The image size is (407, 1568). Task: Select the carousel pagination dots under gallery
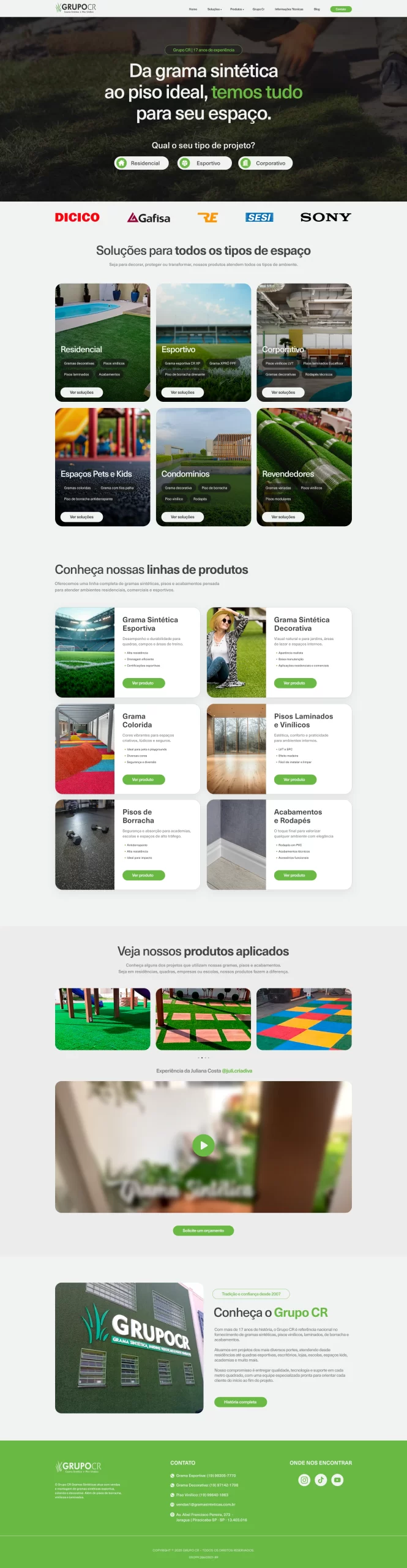(x=203, y=1058)
